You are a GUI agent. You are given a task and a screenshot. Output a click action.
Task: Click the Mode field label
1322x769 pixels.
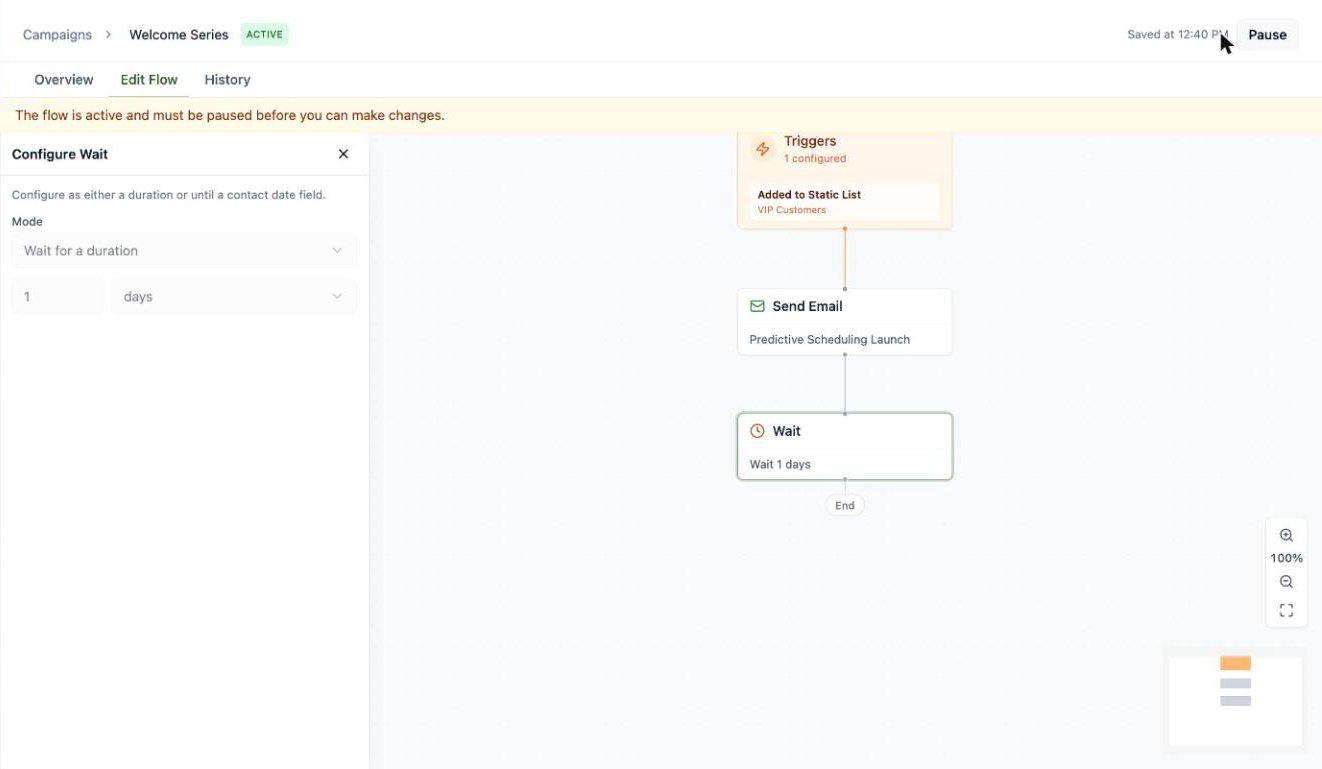(x=27, y=221)
